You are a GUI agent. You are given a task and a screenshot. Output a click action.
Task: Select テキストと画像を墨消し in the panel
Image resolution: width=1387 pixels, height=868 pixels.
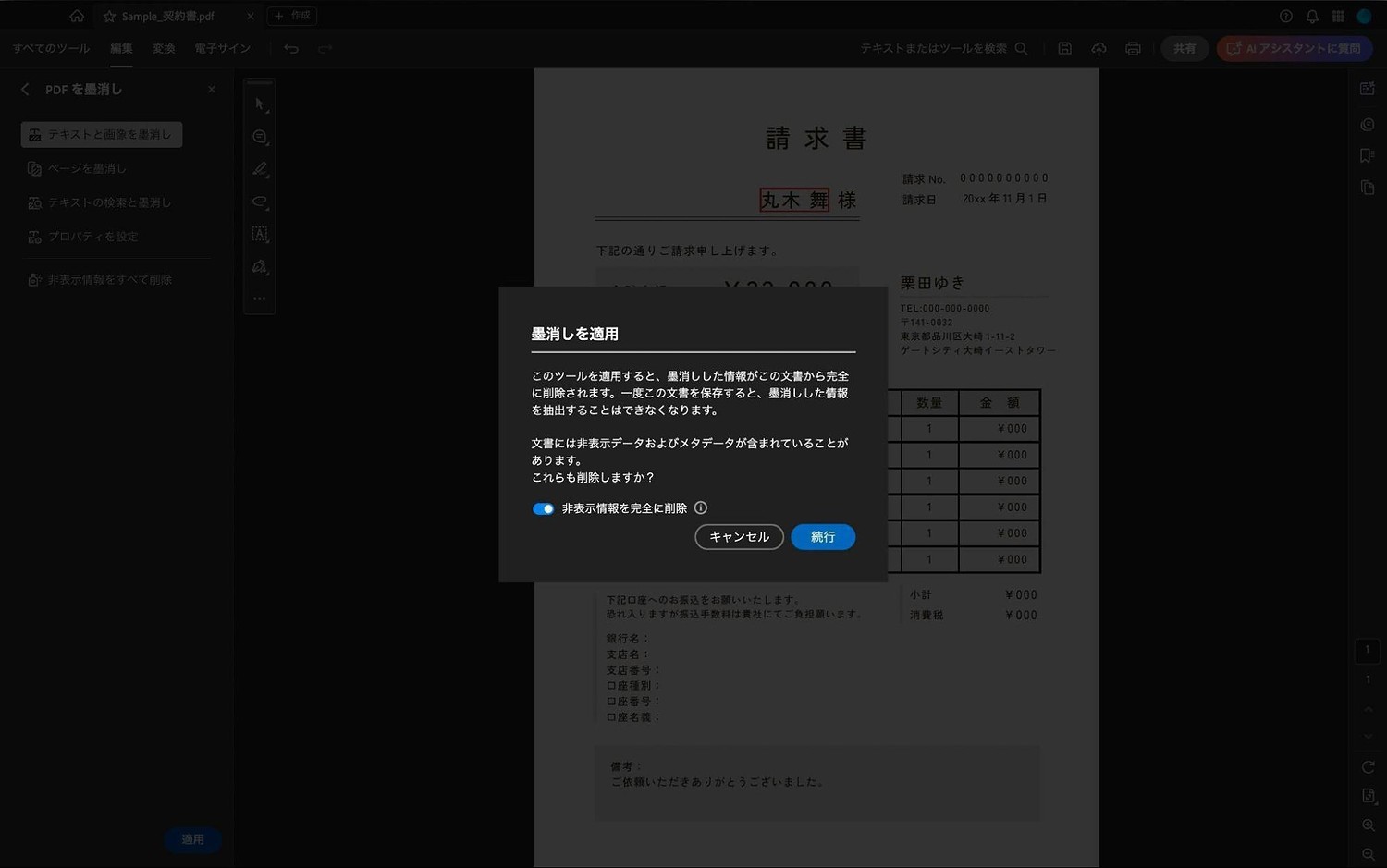(102, 134)
